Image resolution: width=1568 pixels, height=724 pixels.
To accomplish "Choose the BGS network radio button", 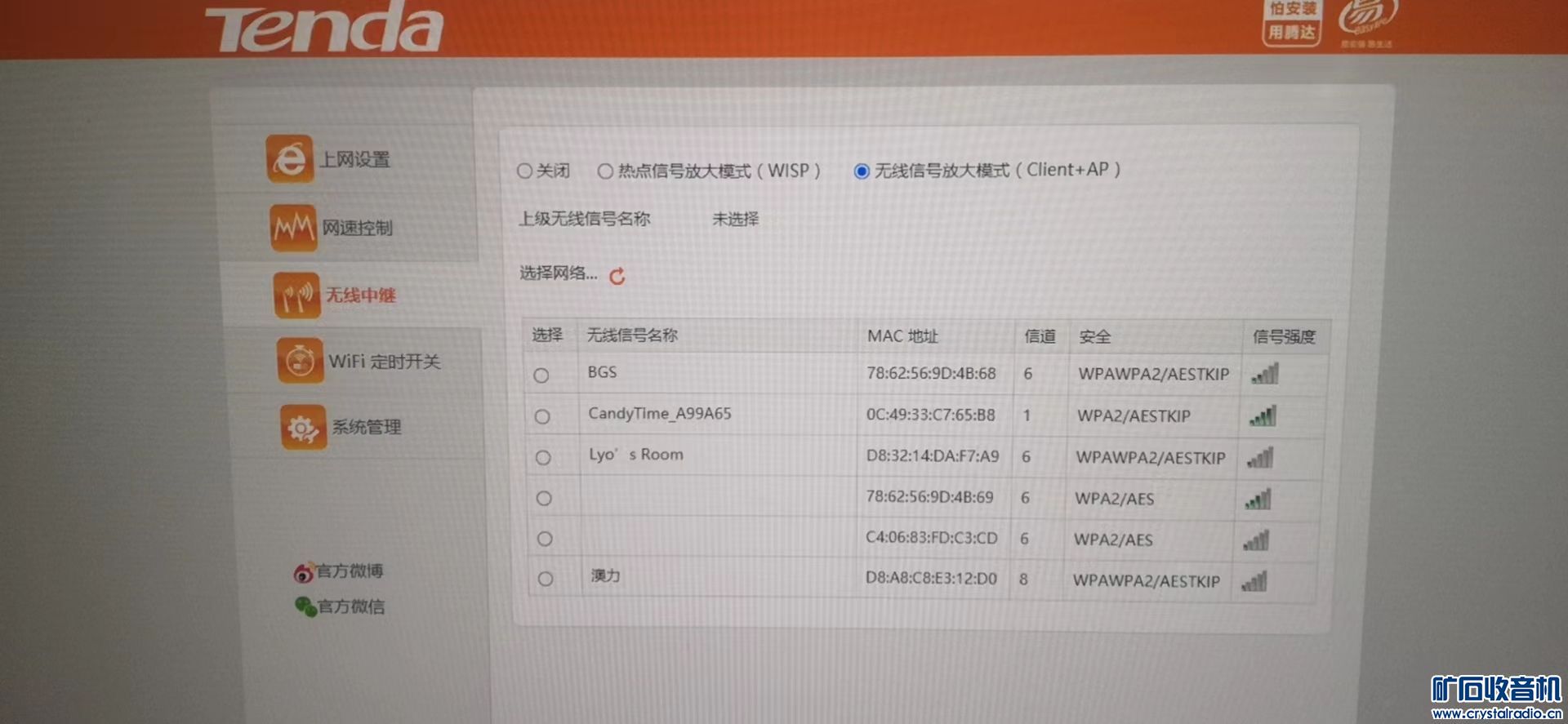I will (541, 375).
